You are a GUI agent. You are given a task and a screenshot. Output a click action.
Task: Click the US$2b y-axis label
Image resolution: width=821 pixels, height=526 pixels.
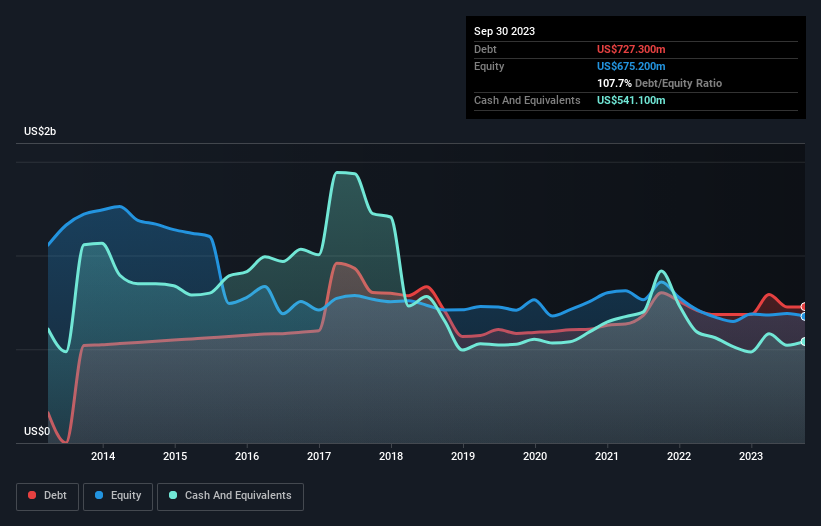pyautogui.click(x=40, y=131)
